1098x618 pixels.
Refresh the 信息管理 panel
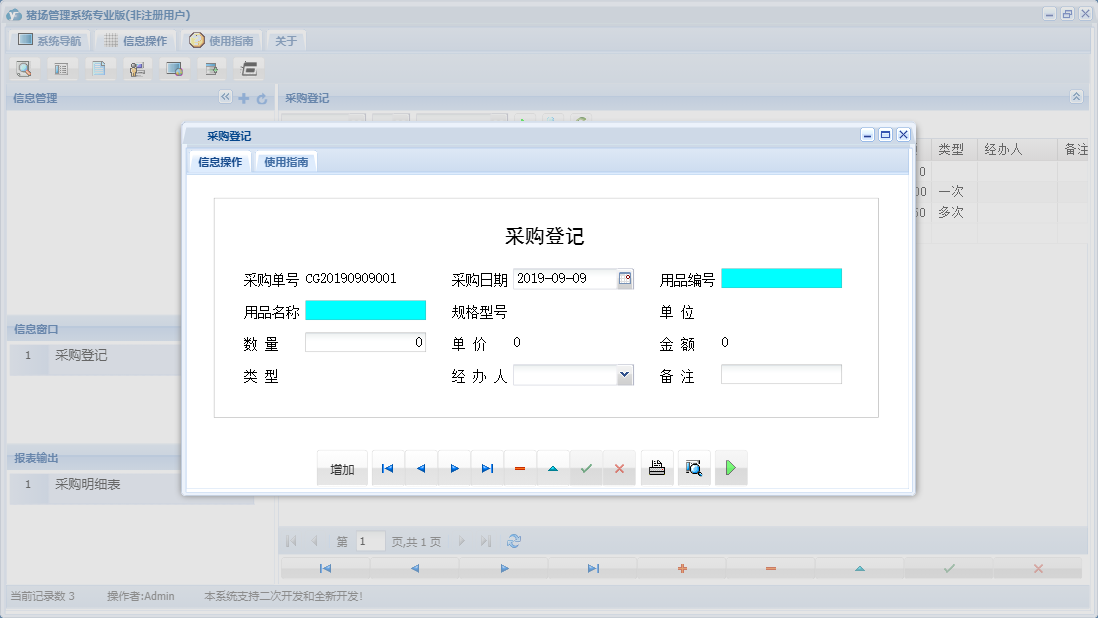tap(262, 98)
